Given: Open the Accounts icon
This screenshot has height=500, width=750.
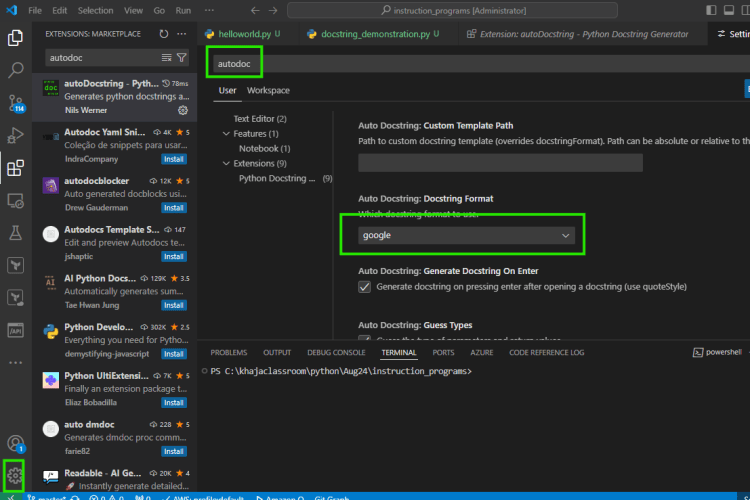Looking at the screenshot, I should coord(15,444).
